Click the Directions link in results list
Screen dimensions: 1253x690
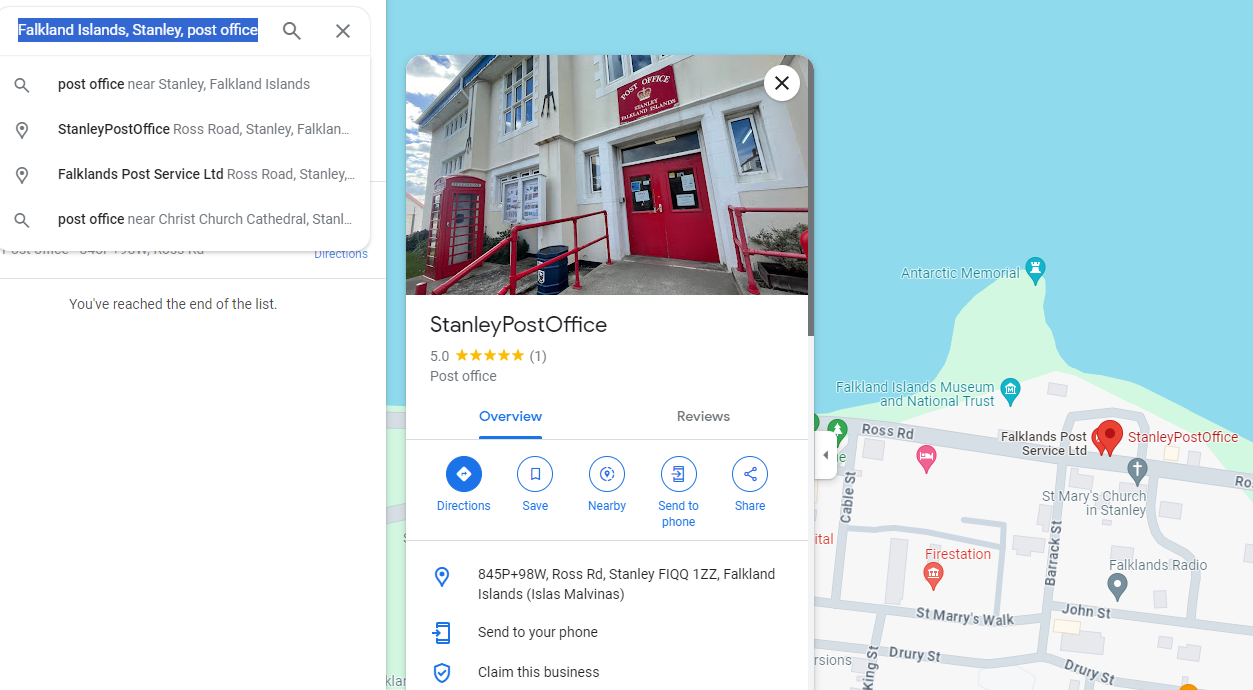point(341,254)
